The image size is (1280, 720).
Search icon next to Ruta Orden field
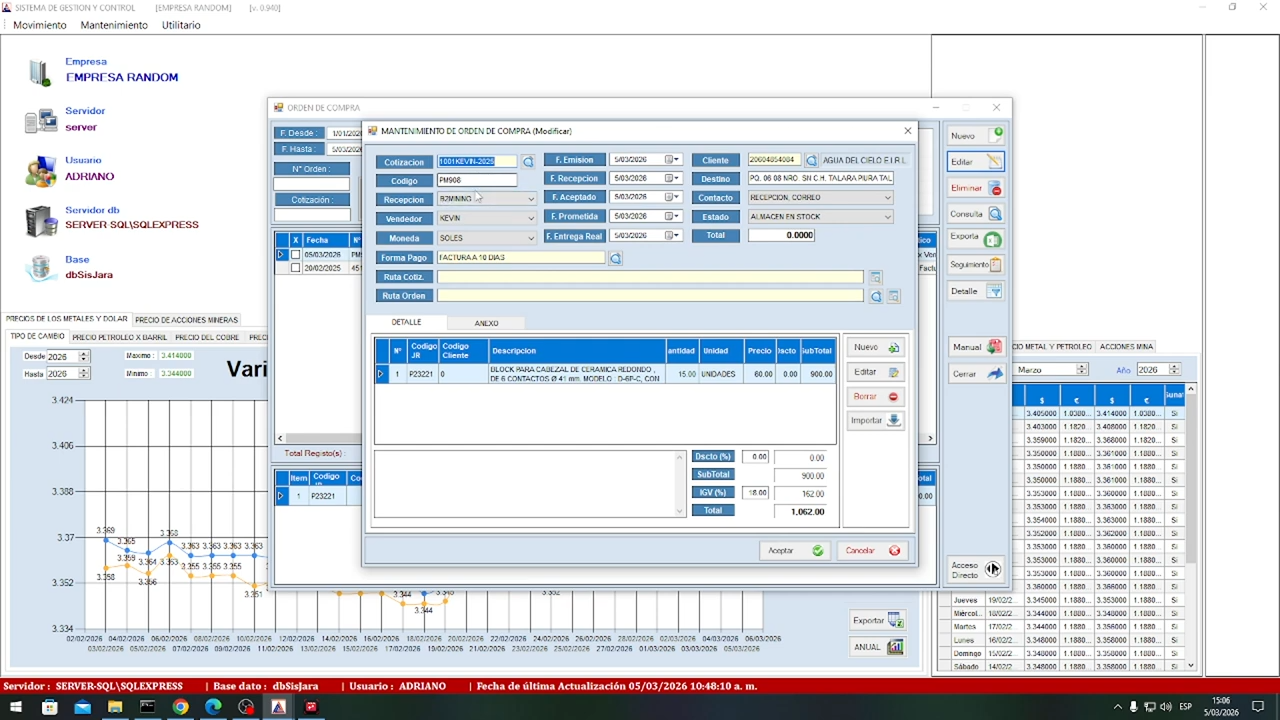(876, 296)
